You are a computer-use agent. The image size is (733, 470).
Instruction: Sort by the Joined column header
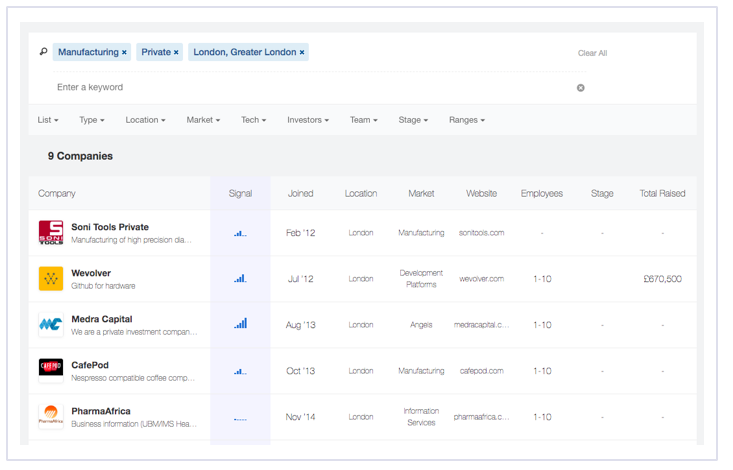(301, 194)
